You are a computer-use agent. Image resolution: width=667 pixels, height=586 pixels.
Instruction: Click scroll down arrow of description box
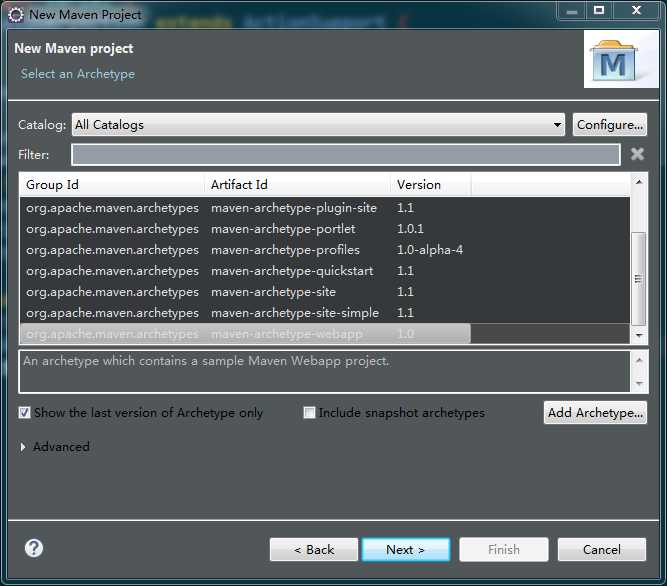pos(639,384)
